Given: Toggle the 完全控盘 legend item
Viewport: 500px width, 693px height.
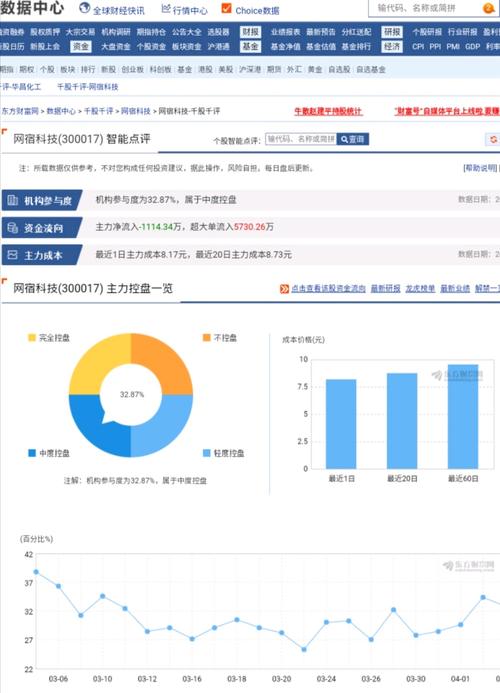Looking at the screenshot, I should pyautogui.click(x=49, y=338).
